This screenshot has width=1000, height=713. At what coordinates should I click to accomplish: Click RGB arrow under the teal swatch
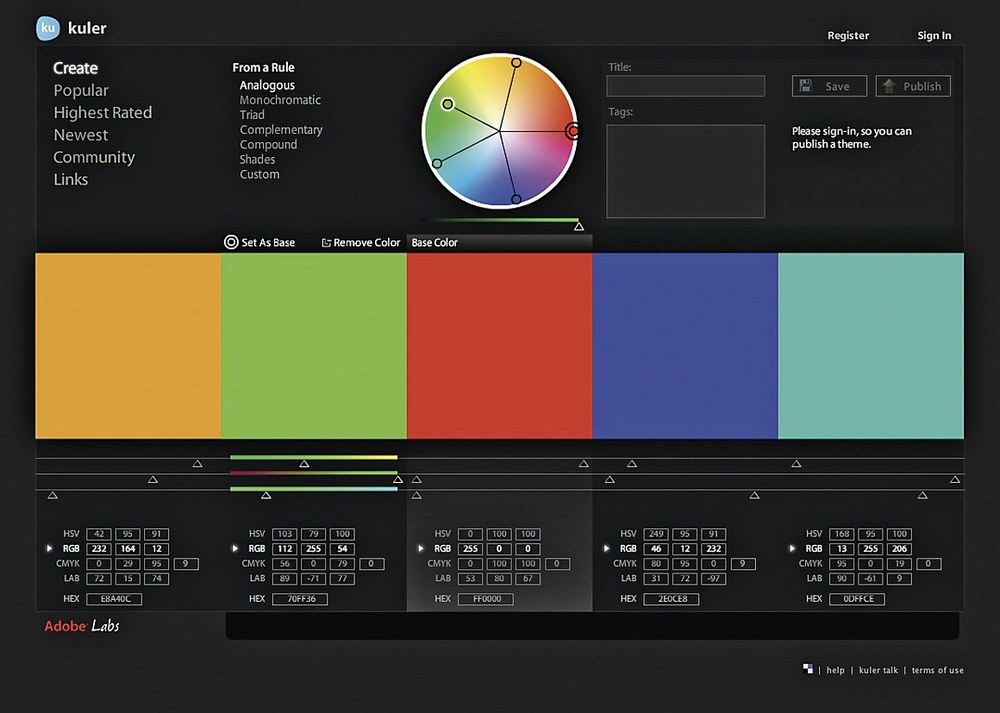point(793,549)
